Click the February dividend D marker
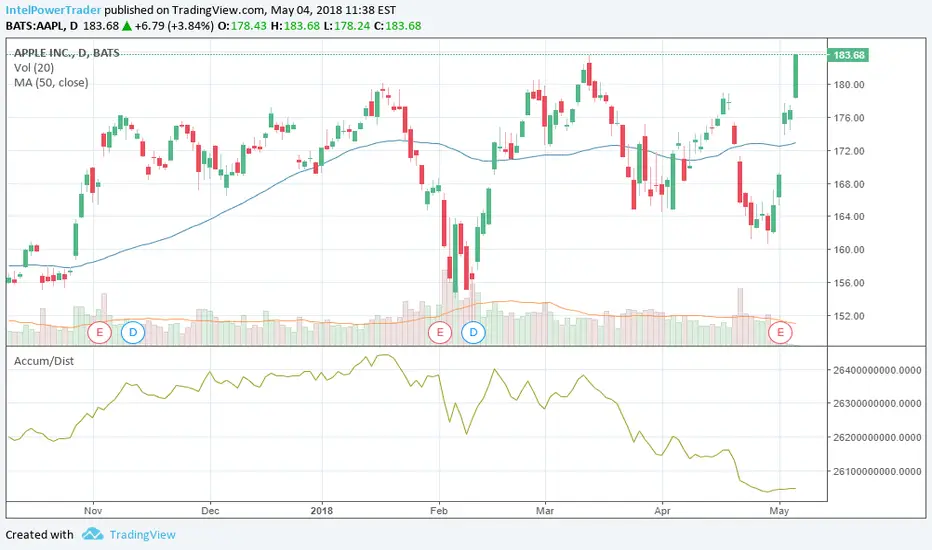 (473, 332)
